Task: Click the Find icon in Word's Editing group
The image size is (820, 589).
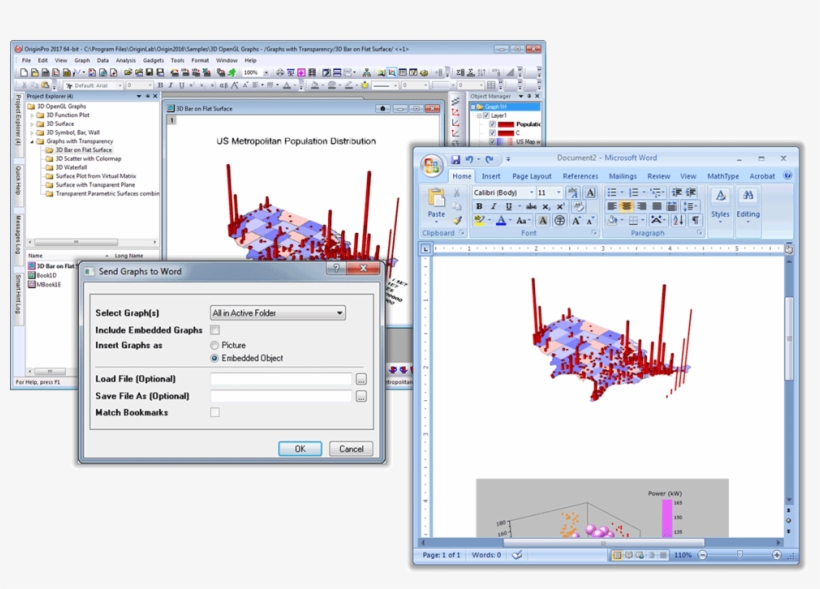Action: coord(748,196)
